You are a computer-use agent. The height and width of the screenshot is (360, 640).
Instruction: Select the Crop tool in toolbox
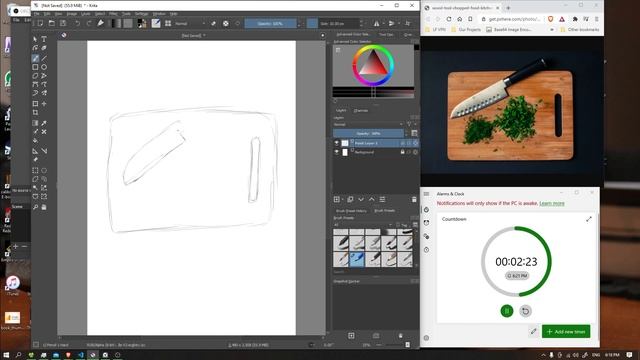36,113
